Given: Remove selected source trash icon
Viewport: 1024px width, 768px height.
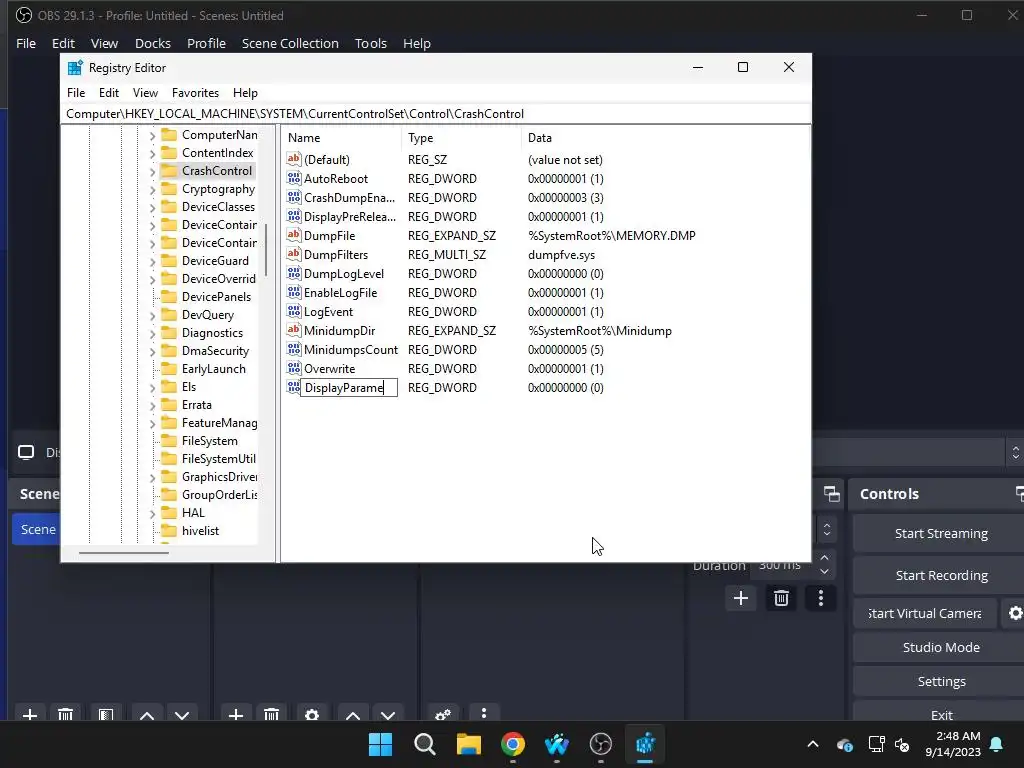Looking at the screenshot, I should coord(272,714).
